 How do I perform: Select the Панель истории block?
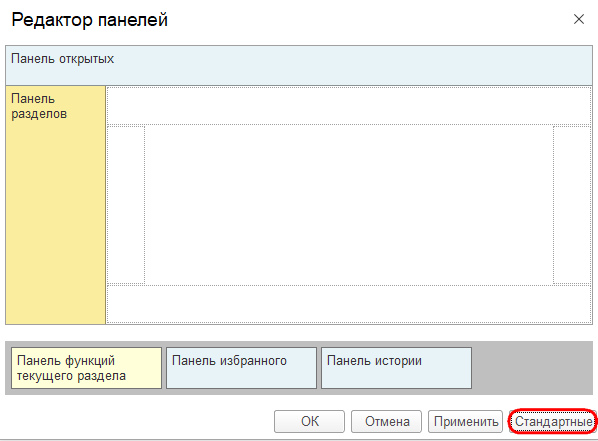tap(396, 368)
